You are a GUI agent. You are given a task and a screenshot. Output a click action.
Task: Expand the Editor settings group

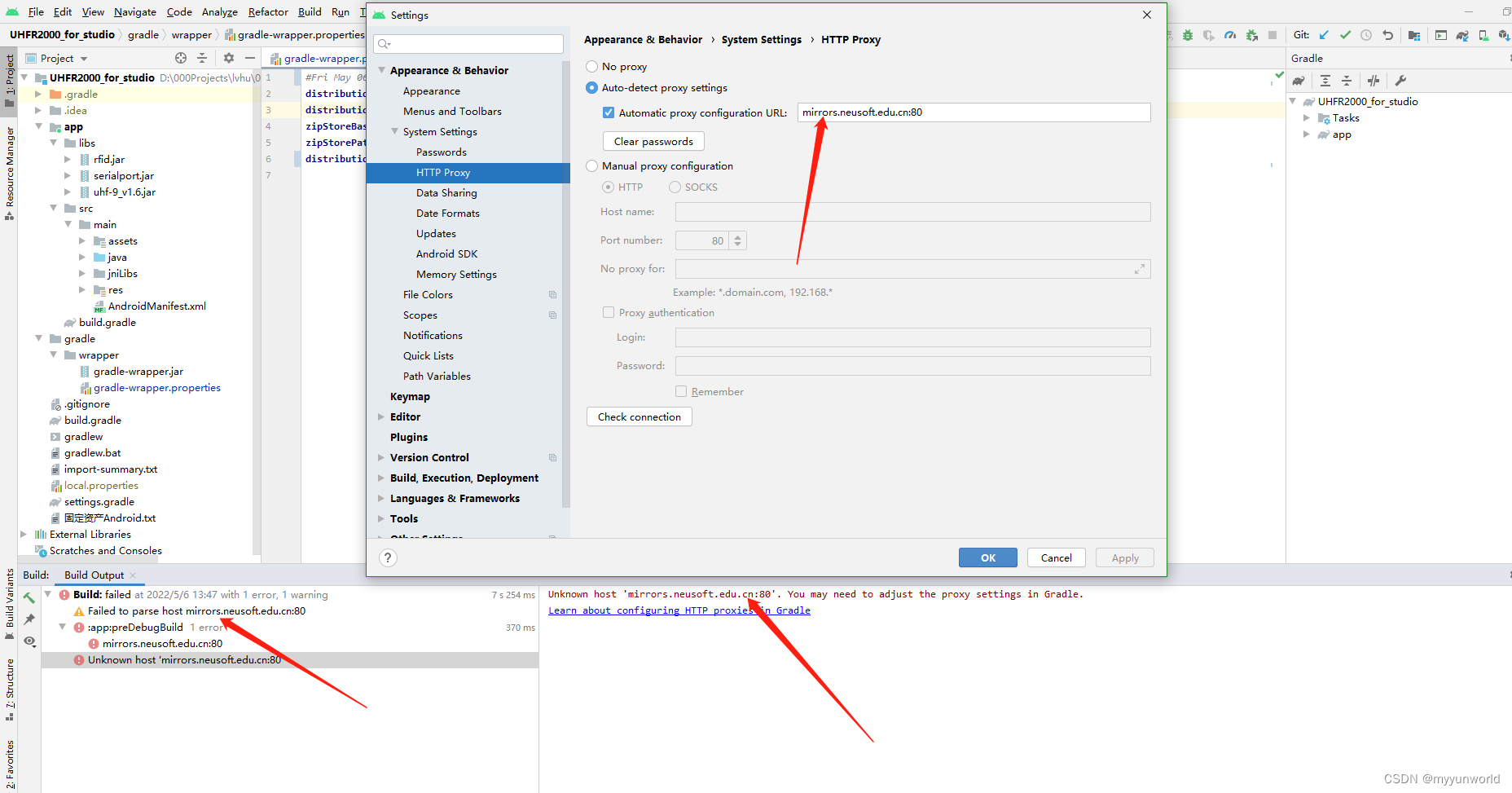(381, 416)
